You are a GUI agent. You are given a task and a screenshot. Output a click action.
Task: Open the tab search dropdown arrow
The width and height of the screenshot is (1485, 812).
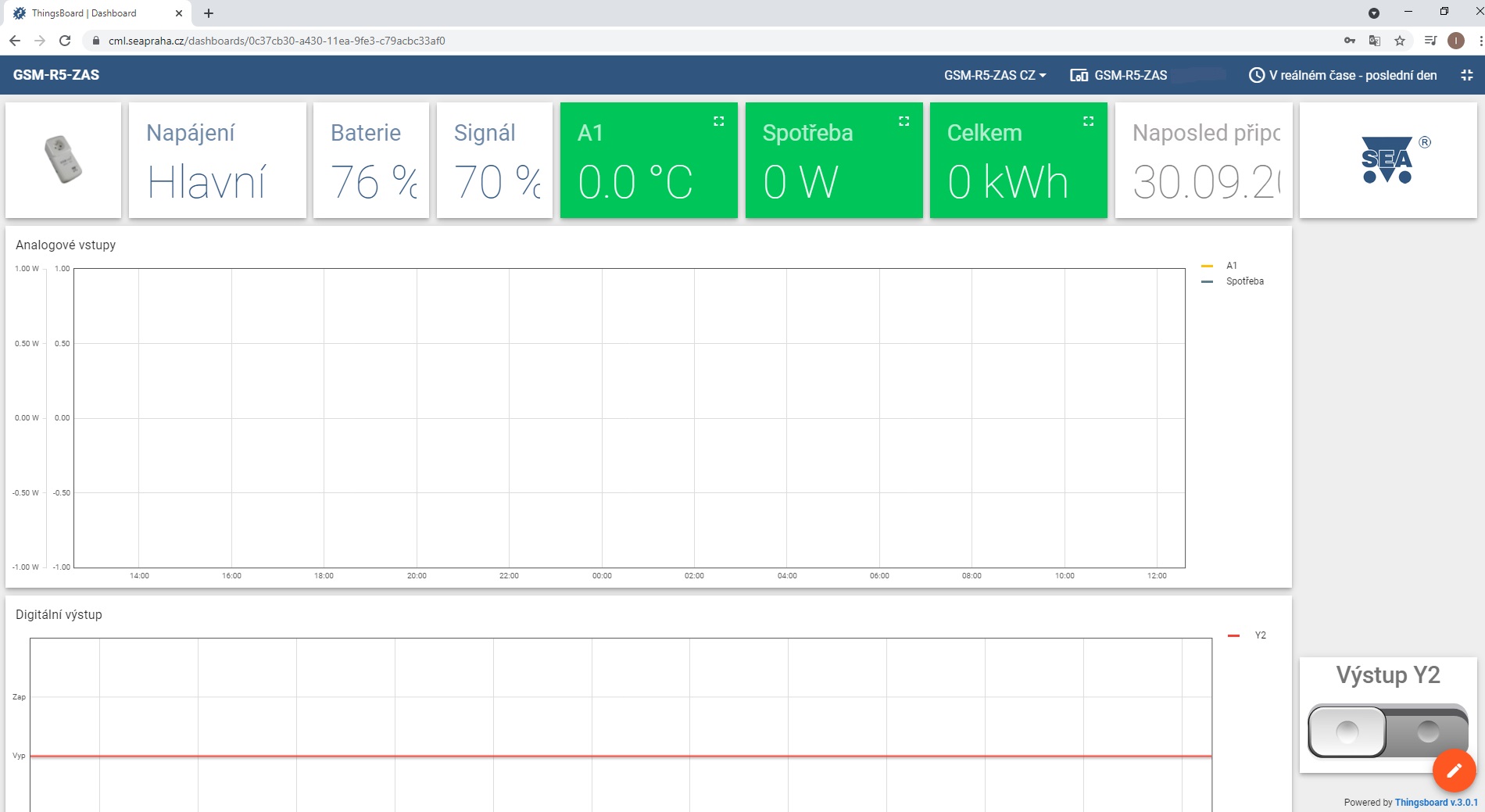(1374, 13)
